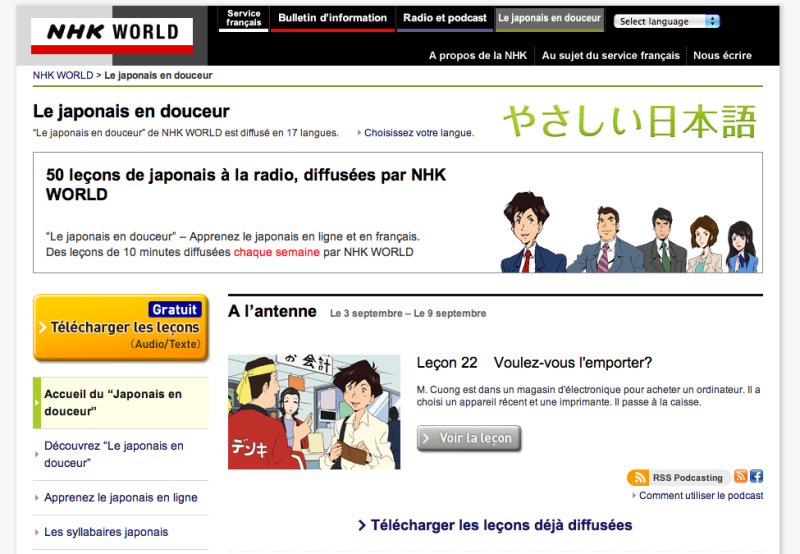
Task: Go to Radio et podcast tab
Action: pos(444,19)
